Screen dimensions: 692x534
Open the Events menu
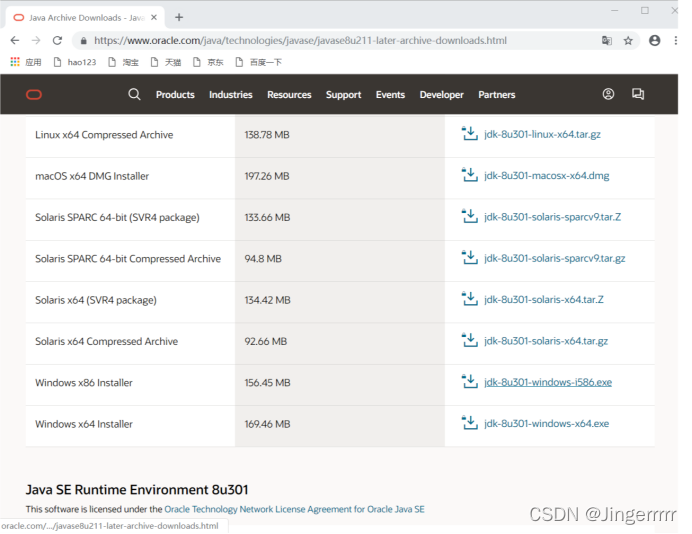pyautogui.click(x=391, y=95)
